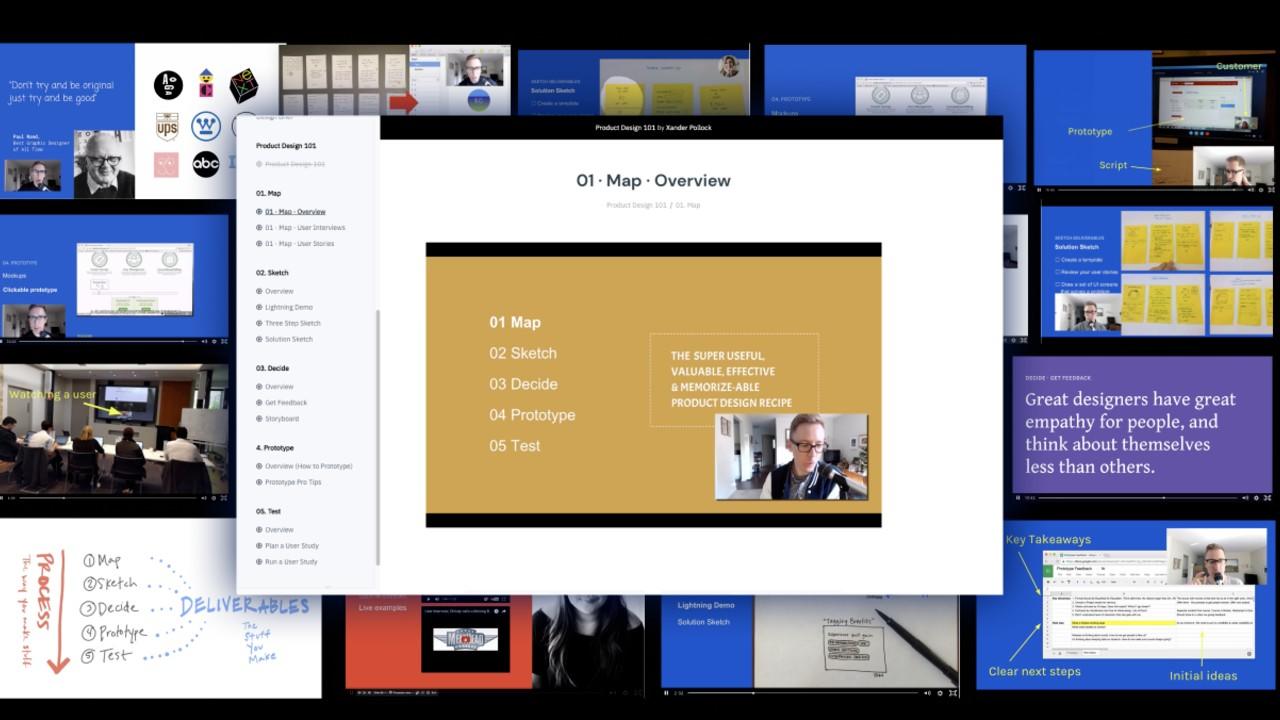Open the struck-through Product Design 101 sidebar link
This screenshot has width=1280, height=720.
point(295,164)
